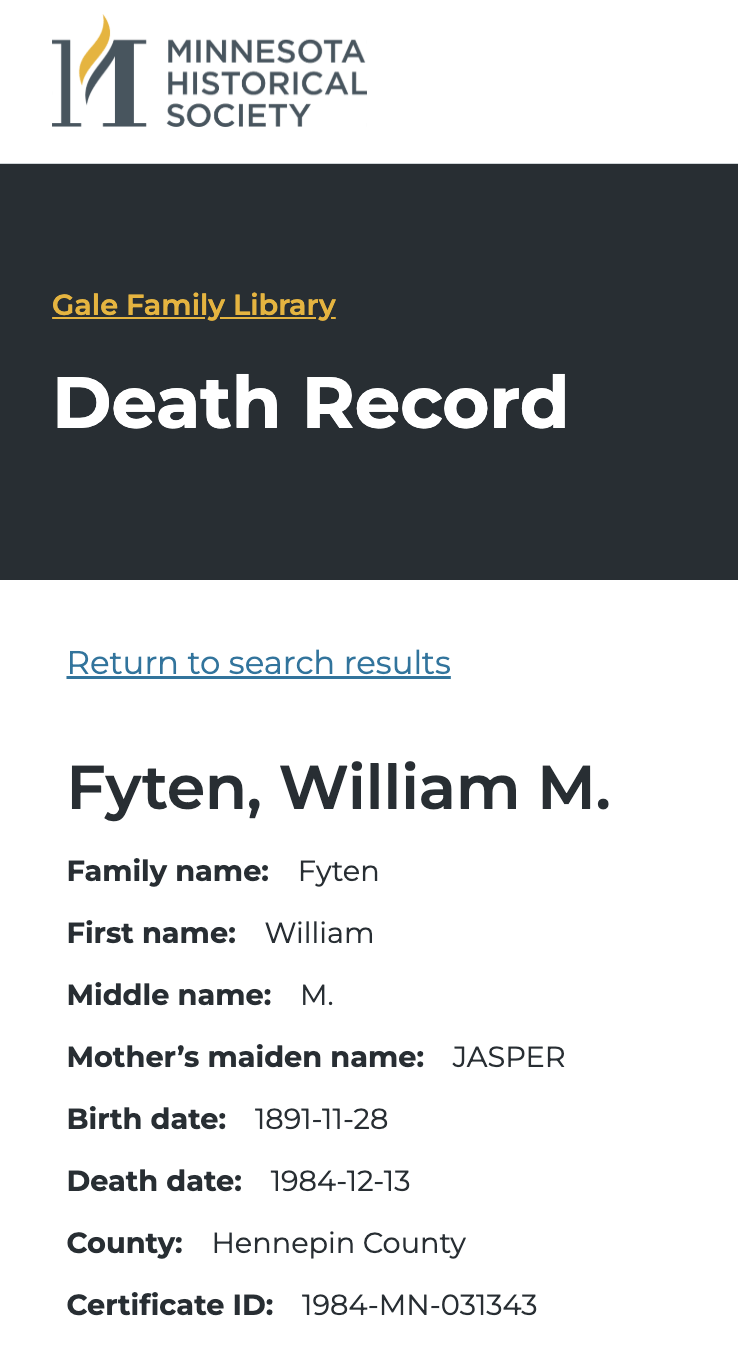Viewport: 738px width, 1354px height.
Task: Click Return to search results
Action: (x=259, y=663)
